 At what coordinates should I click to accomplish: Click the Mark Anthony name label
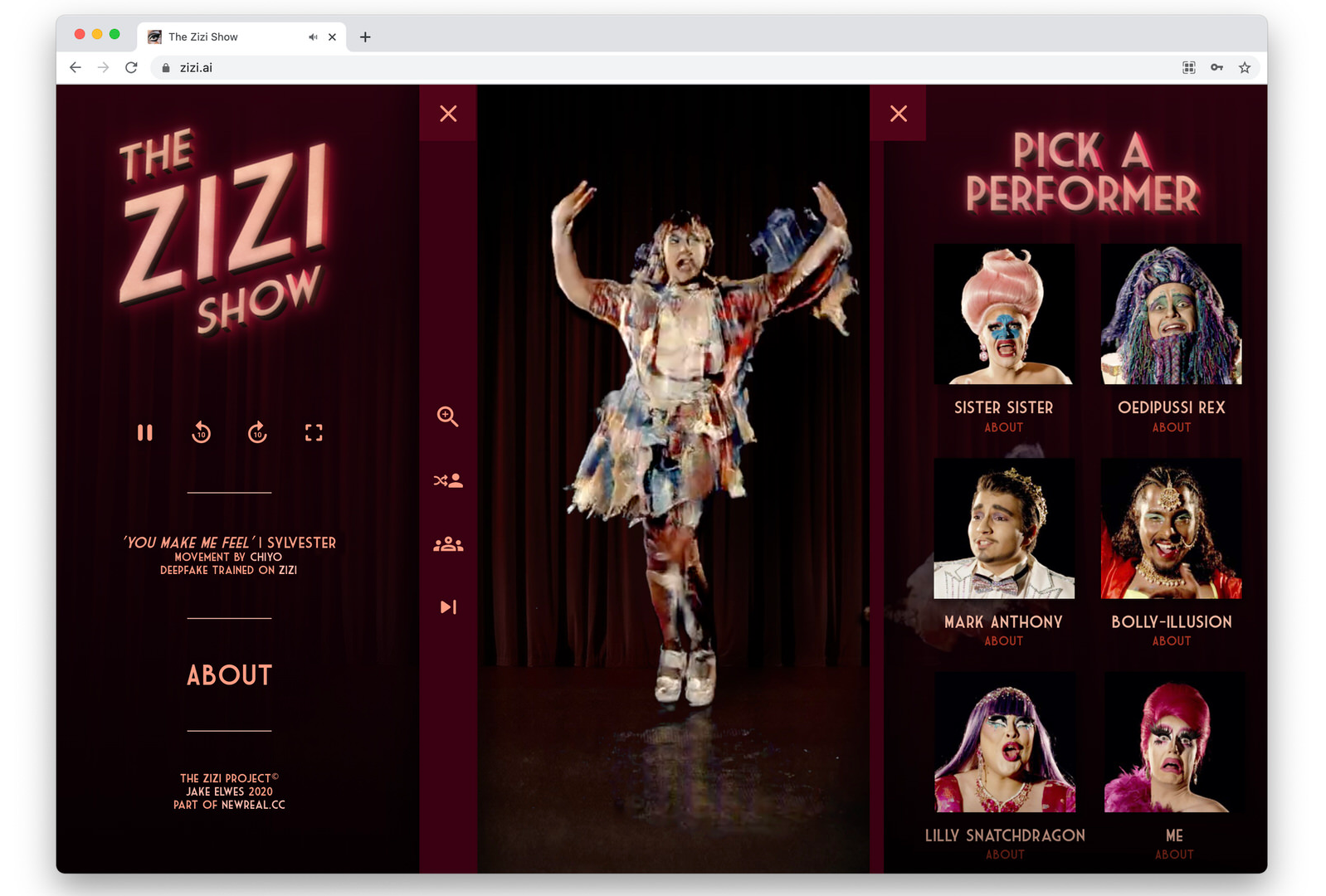tap(1004, 621)
